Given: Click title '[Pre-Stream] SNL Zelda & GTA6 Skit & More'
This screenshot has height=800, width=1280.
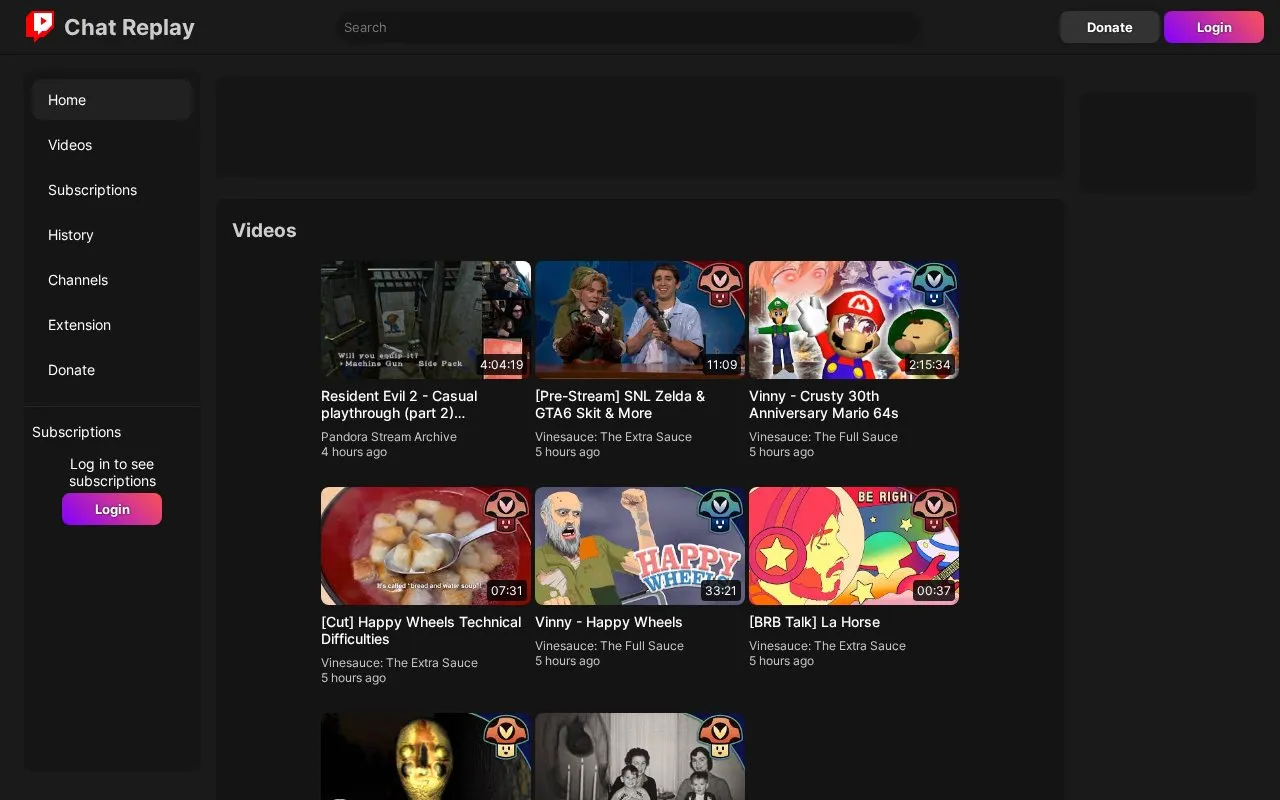Looking at the screenshot, I should (620, 405).
